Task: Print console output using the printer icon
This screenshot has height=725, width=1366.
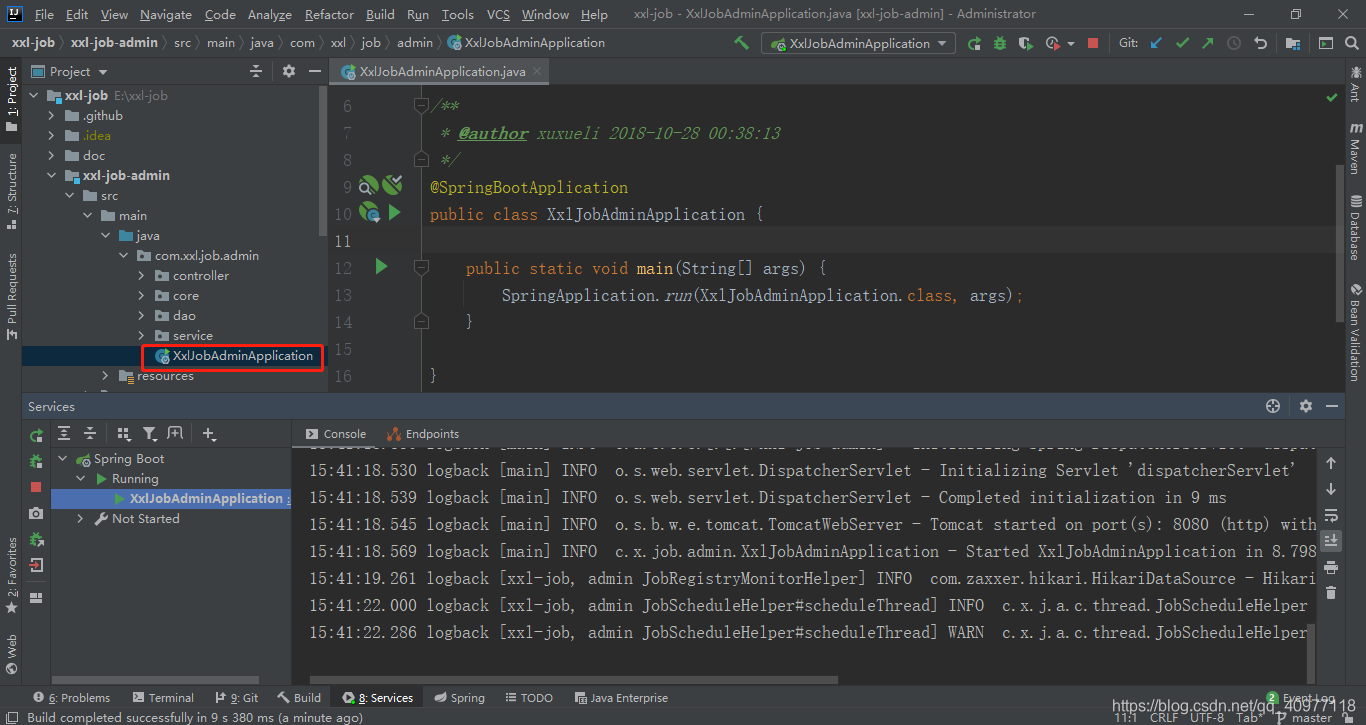Action: pos(1331,567)
